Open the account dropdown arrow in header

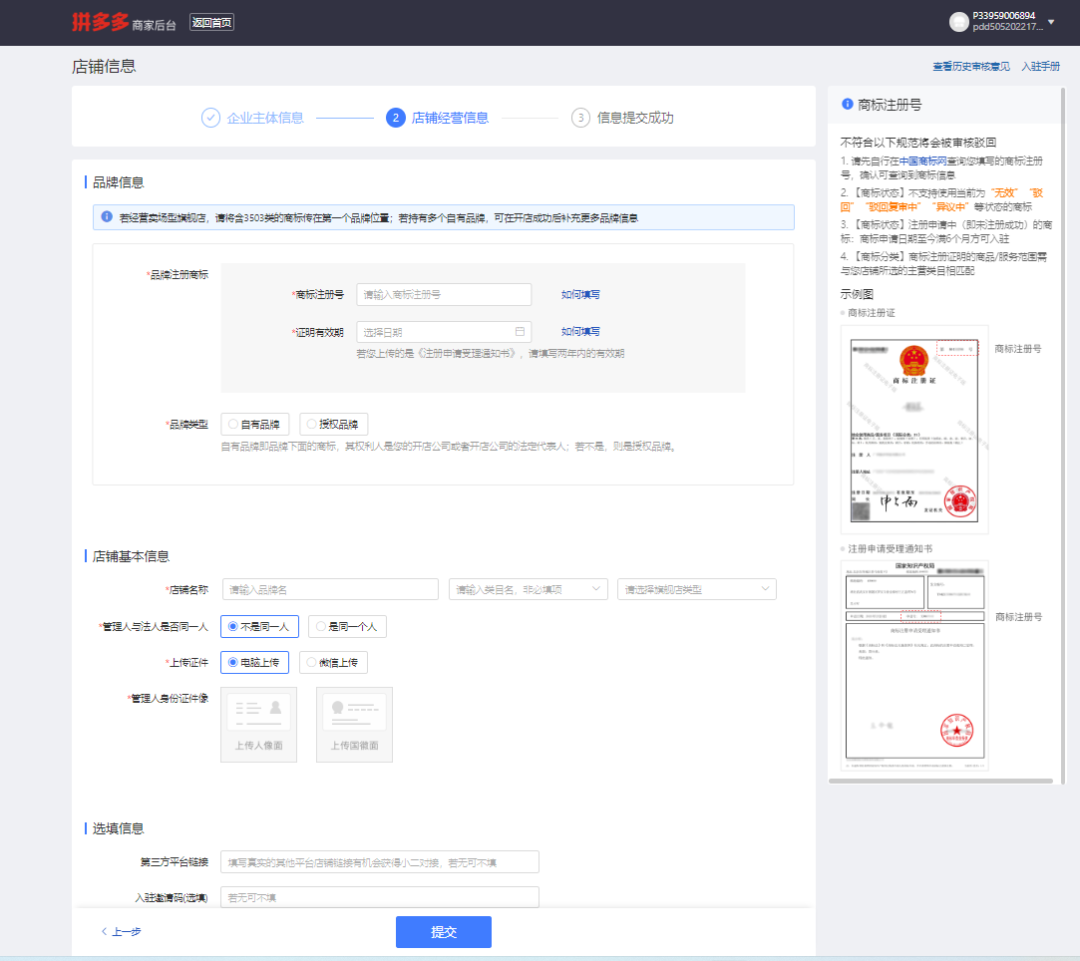[x=1050, y=22]
